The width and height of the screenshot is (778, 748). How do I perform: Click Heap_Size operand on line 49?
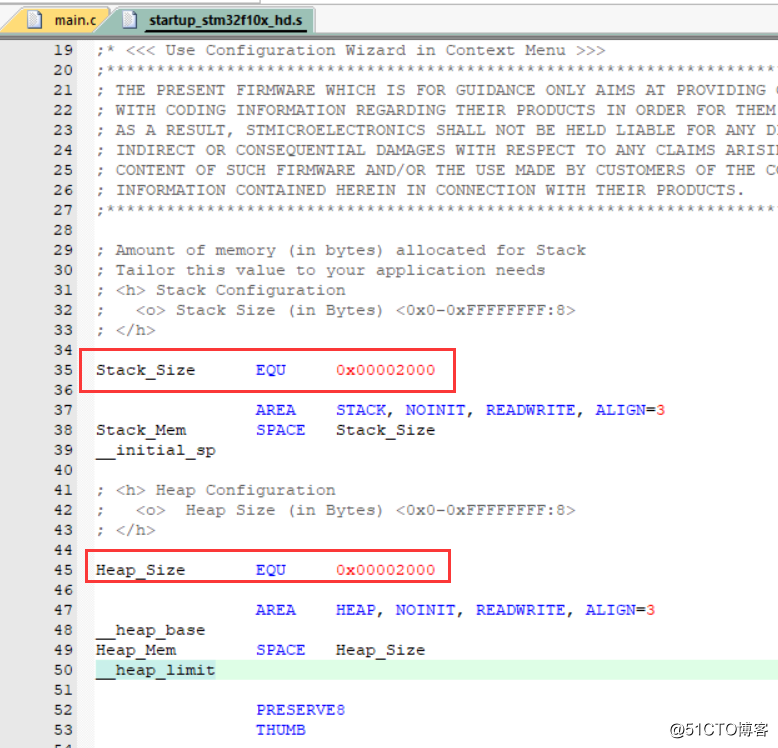381,650
